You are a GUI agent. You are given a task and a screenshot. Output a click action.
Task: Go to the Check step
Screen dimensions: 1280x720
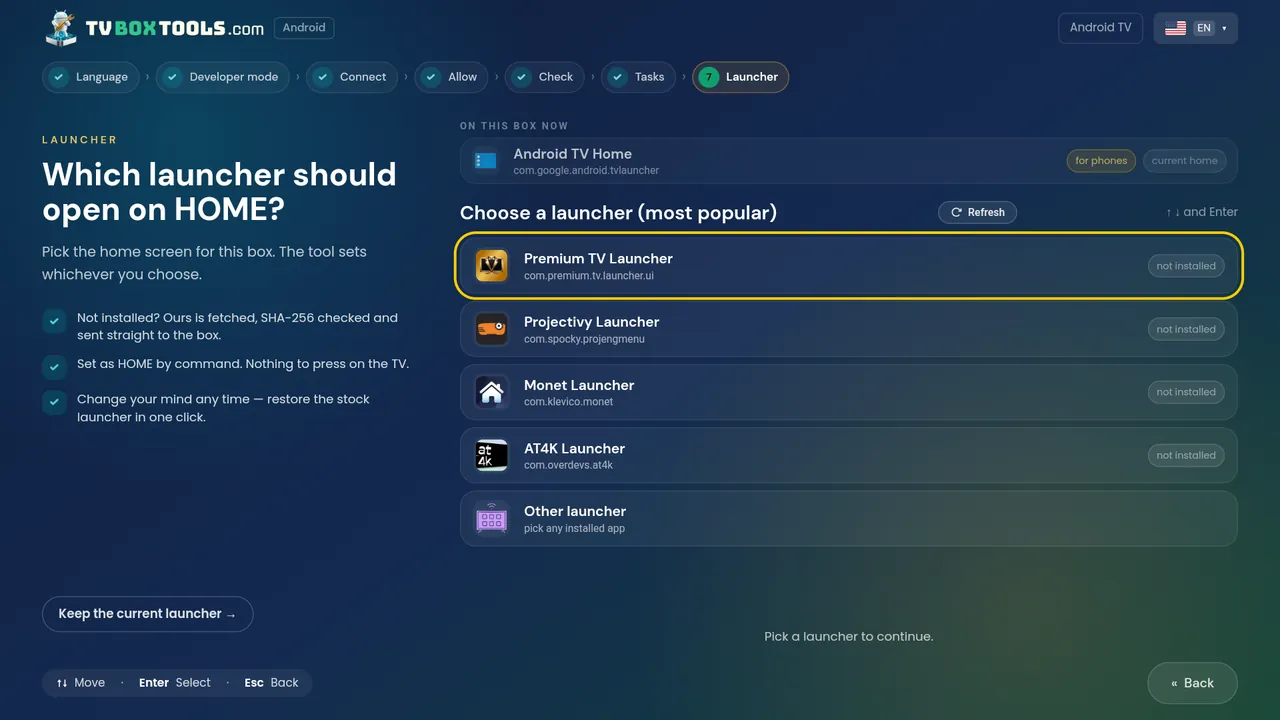click(x=545, y=77)
